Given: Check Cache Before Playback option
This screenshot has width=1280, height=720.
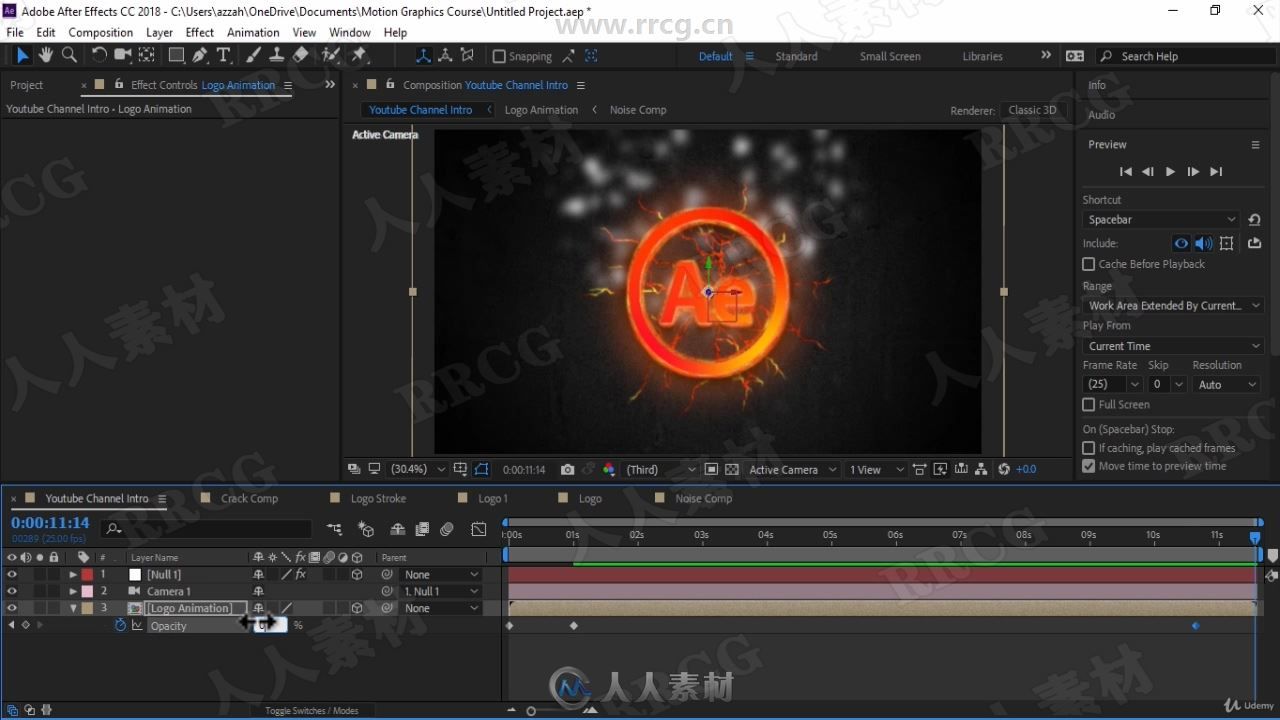Looking at the screenshot, I should pos(1089,264).
